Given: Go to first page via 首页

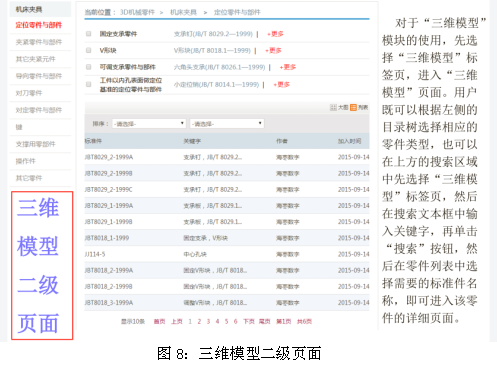Looking at the screenshot, I should click(x=159, y=321).
